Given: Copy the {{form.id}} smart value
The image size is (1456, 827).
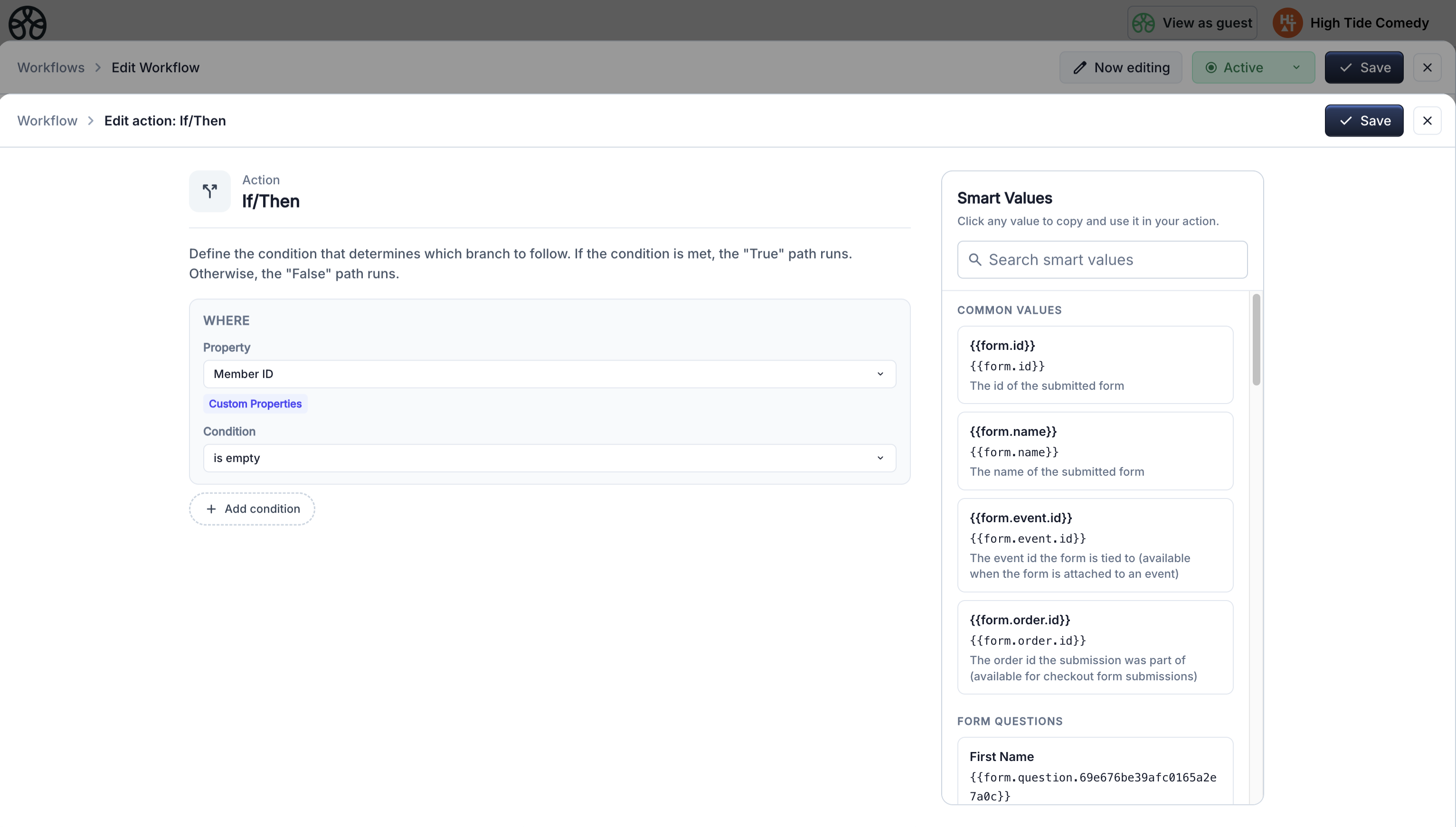Looking at the screenshot, I should (x=1095, y=365).
